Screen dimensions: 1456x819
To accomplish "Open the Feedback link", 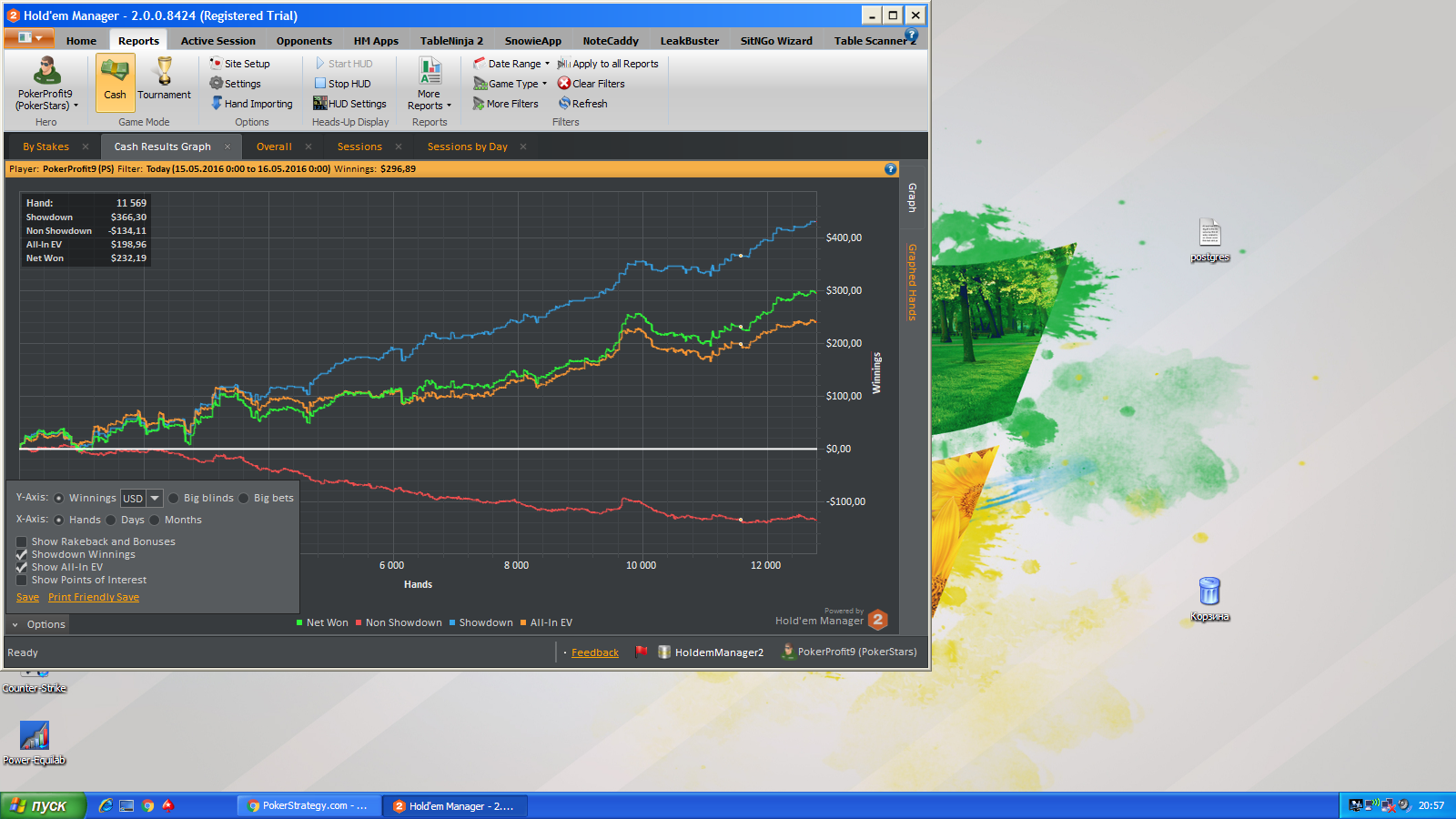I will (595, 652).
